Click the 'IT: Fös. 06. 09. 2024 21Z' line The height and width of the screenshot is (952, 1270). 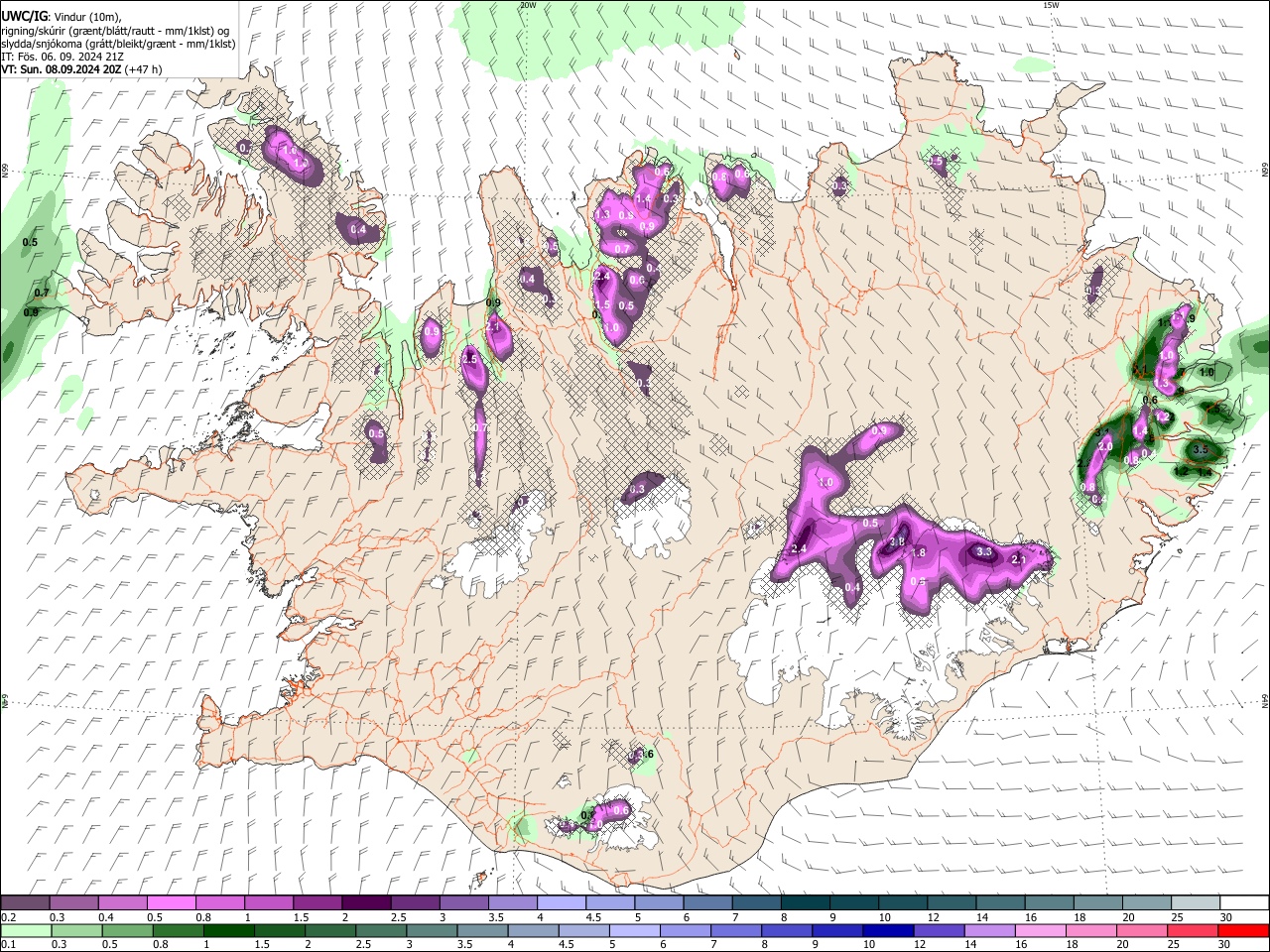tap(63, 57)
